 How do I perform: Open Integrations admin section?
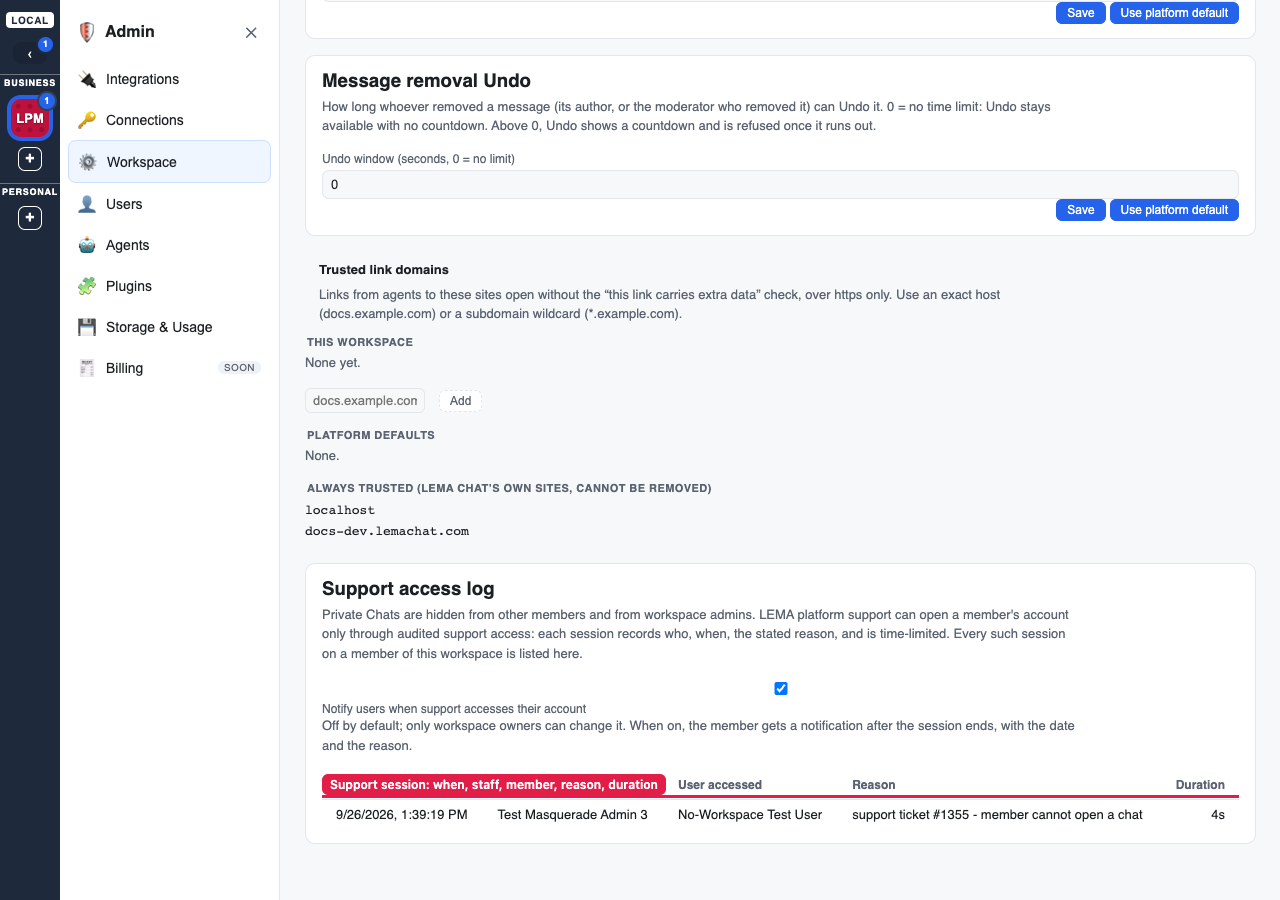click(169, 79)
